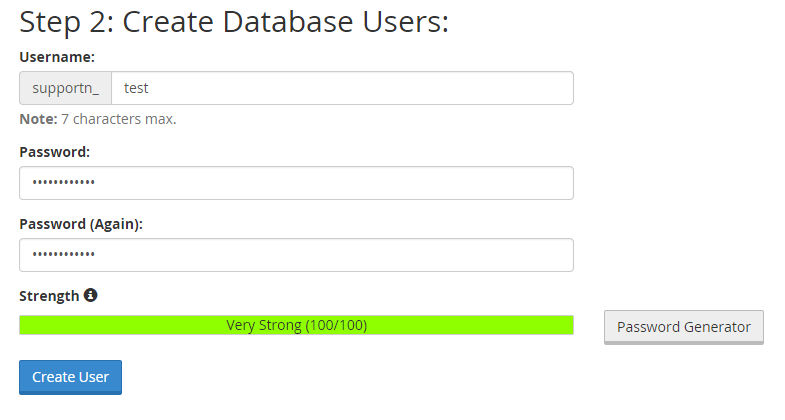Click the Strength label text
785x420 pixels.
click(49, 296)
